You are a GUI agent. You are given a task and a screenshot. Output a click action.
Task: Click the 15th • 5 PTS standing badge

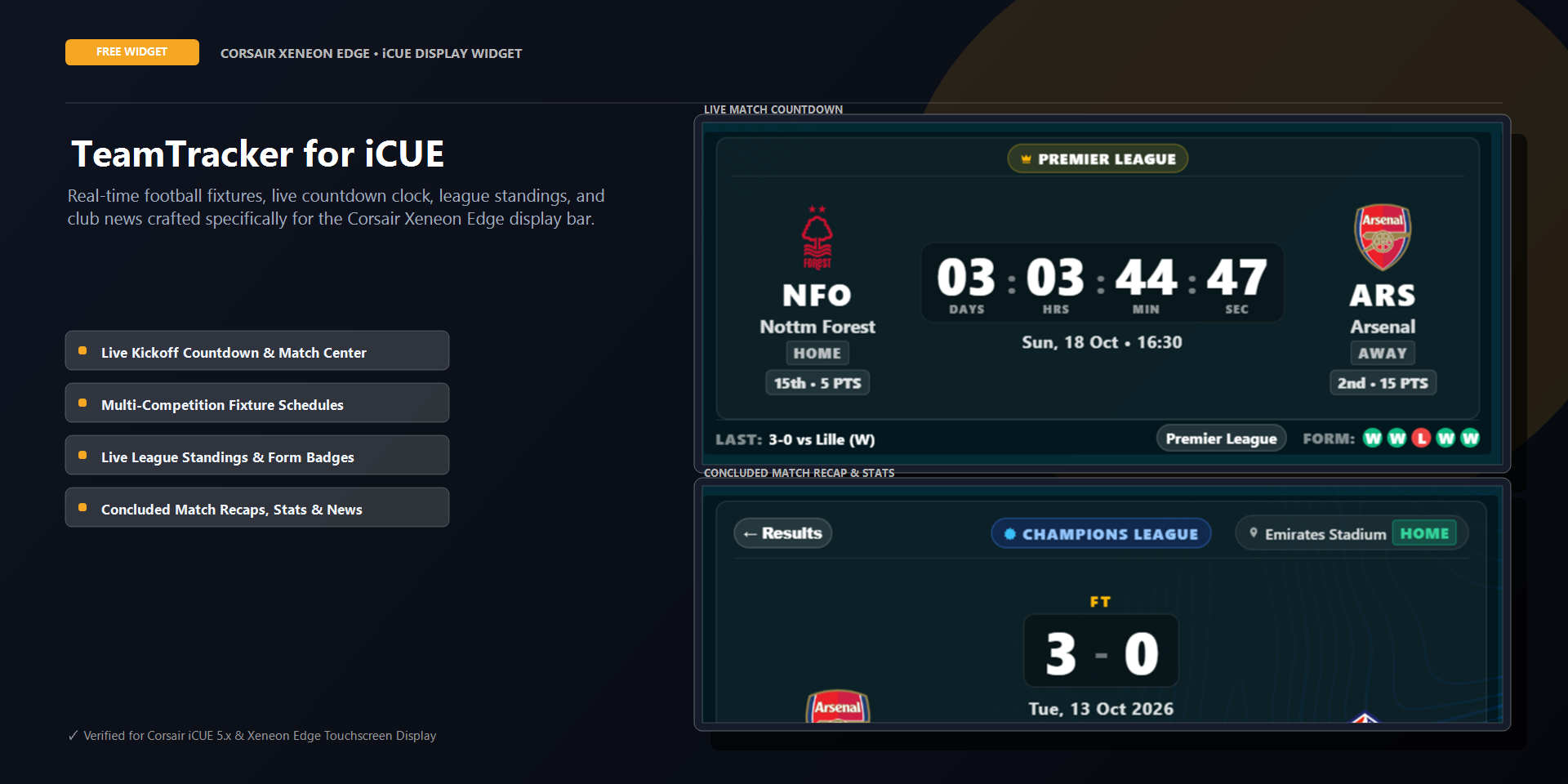click(x=817, y=383)
